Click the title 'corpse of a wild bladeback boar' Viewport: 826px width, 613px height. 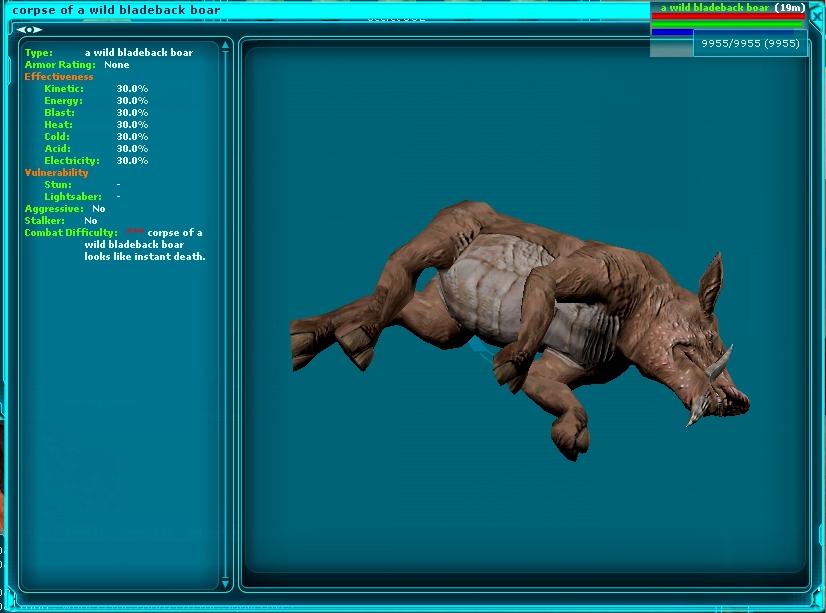[x=116, y=10]
